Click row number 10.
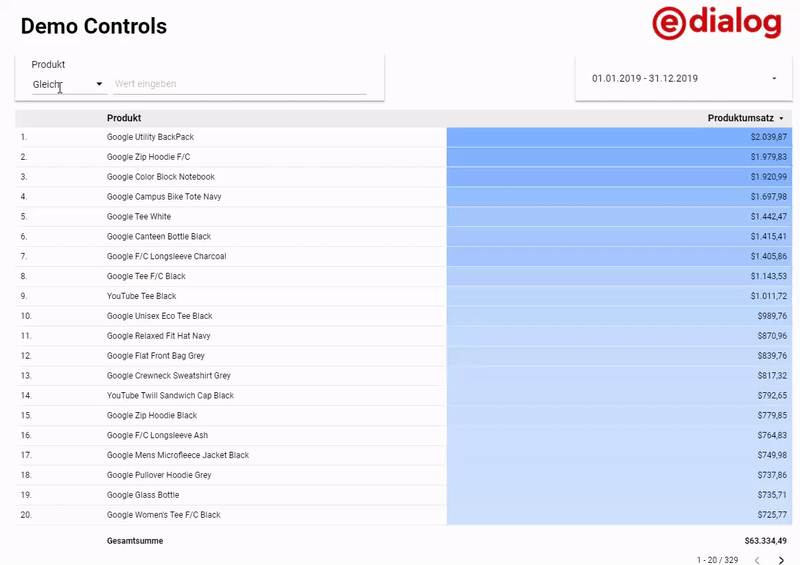This screenshot has width=800, height=565. (26, 316)
